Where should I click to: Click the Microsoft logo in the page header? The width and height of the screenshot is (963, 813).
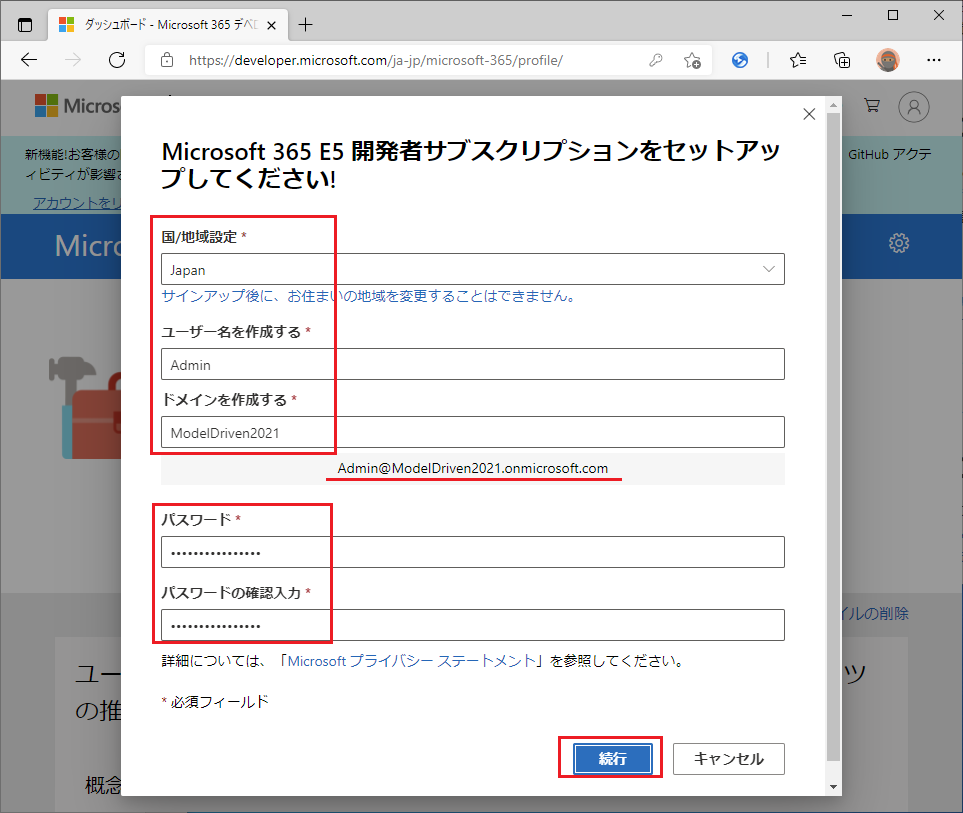(x=77, y=106)
